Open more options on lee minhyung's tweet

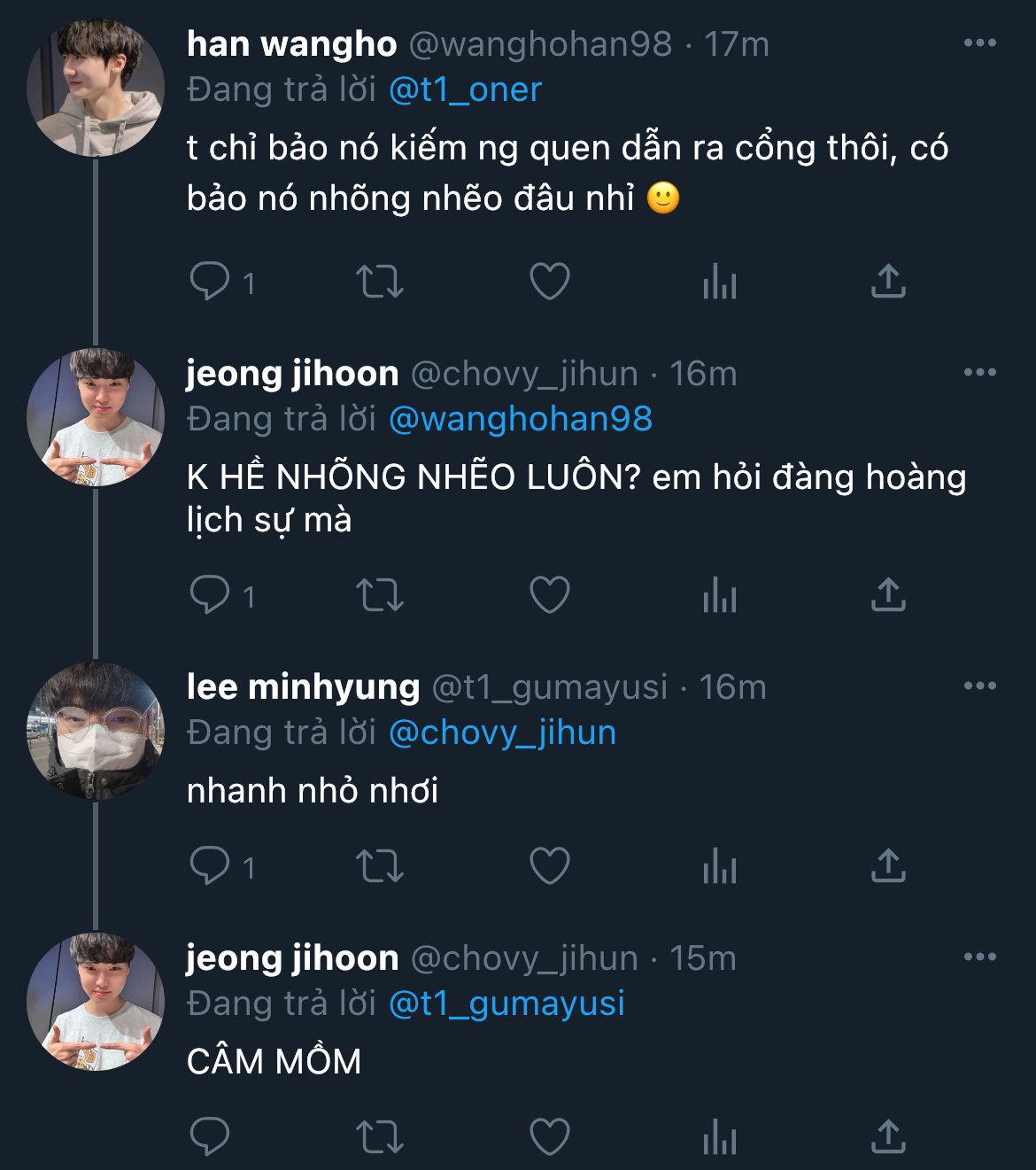(x=979, y=686)
